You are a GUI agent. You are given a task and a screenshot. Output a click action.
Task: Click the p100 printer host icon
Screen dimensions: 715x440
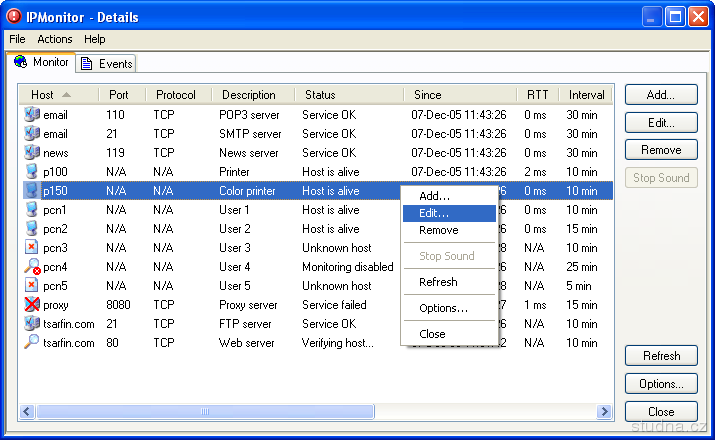[32, 172]
